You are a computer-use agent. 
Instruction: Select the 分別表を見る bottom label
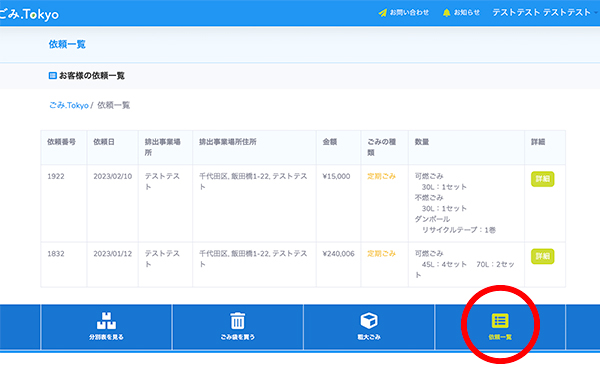tap(106, 337)
